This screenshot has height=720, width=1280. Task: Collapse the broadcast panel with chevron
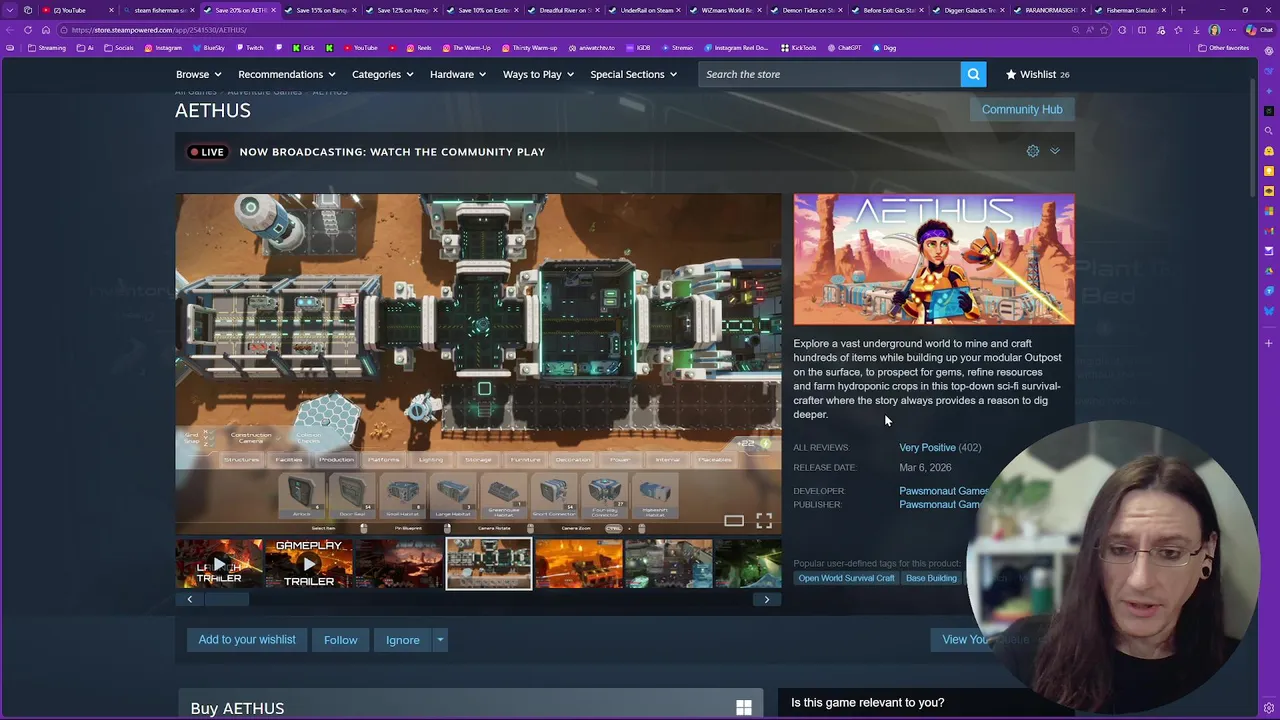[x=1054, y=151]
